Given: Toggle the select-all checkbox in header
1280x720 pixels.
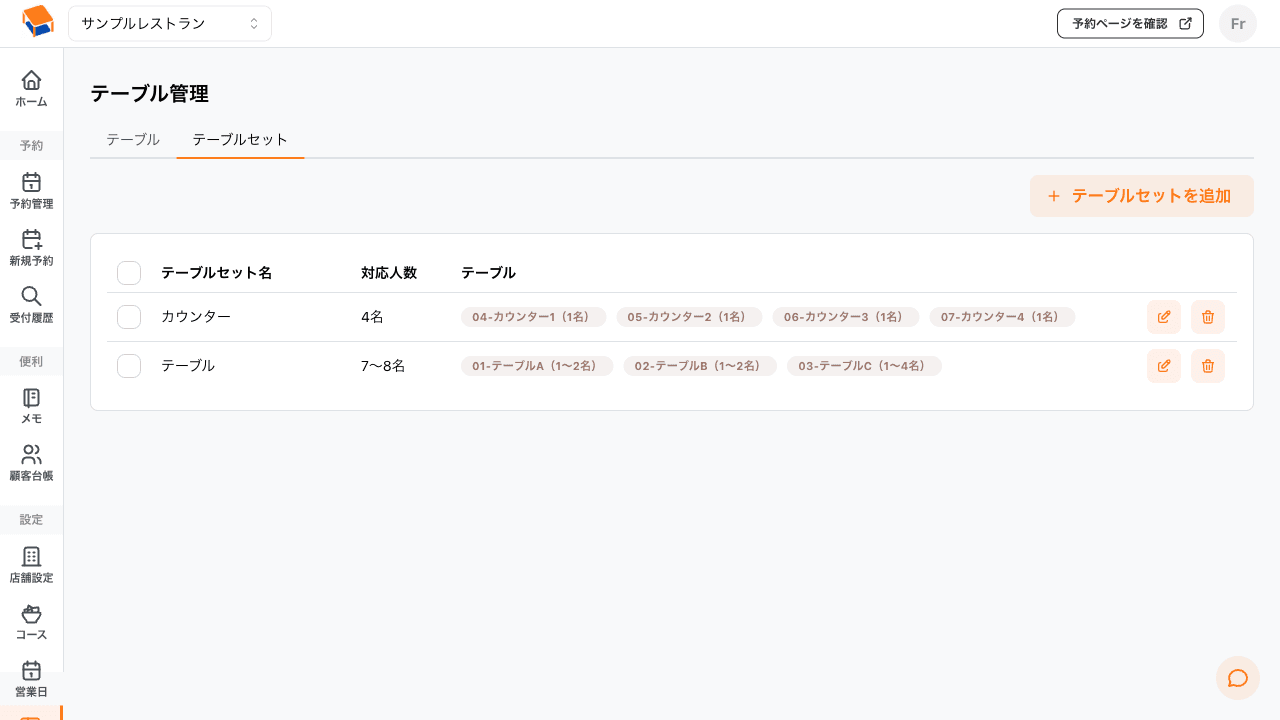Looking at the screenshot, I should point(129,273).
